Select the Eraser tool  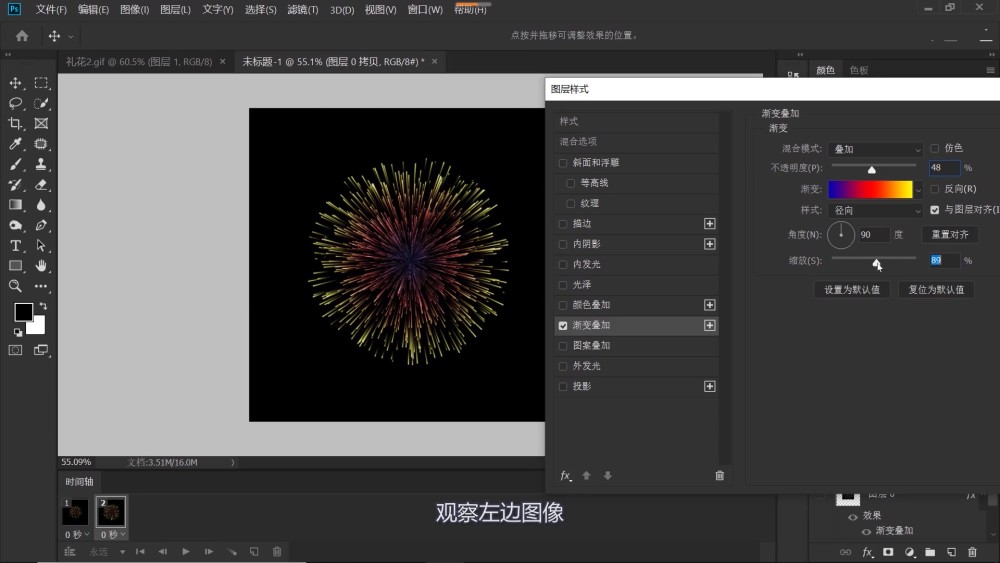[x=41, y=185]
